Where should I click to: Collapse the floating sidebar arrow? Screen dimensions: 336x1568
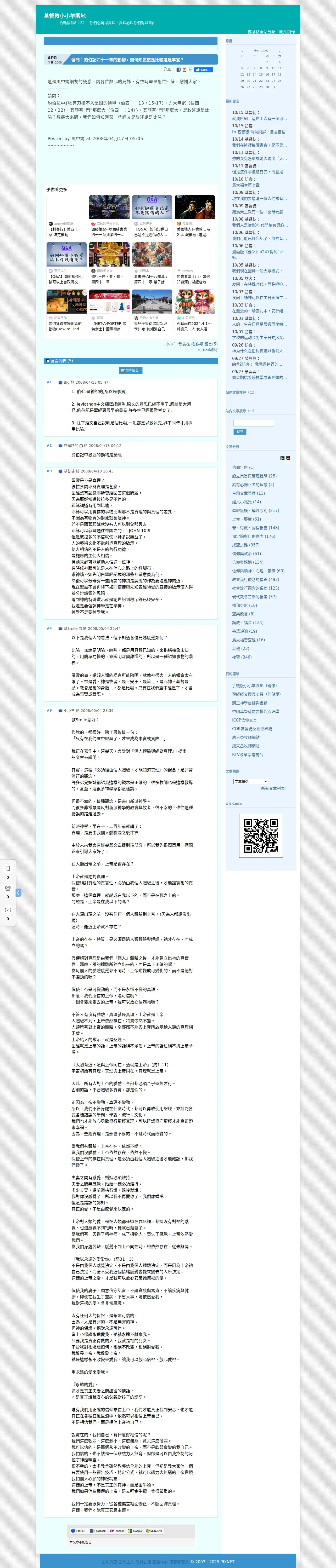pyautogui.click(x=18, y=892)
